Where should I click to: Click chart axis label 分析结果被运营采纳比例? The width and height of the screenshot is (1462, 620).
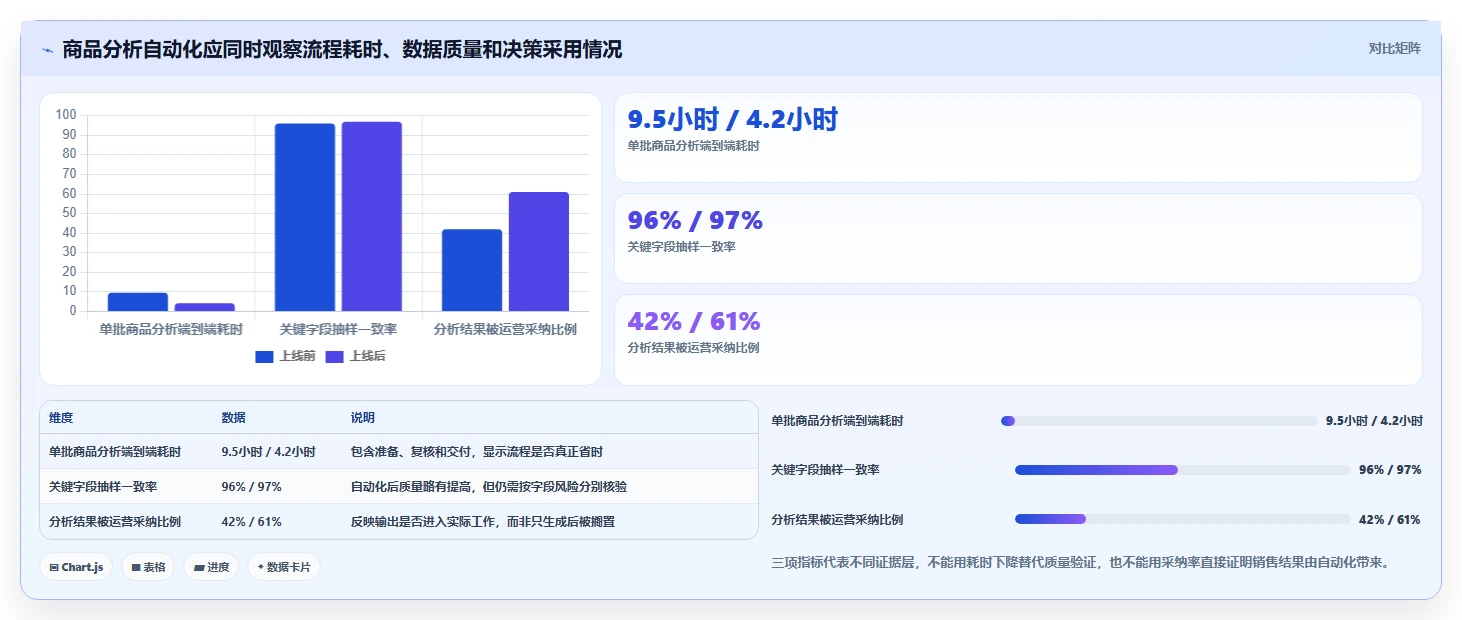[505, 329]
